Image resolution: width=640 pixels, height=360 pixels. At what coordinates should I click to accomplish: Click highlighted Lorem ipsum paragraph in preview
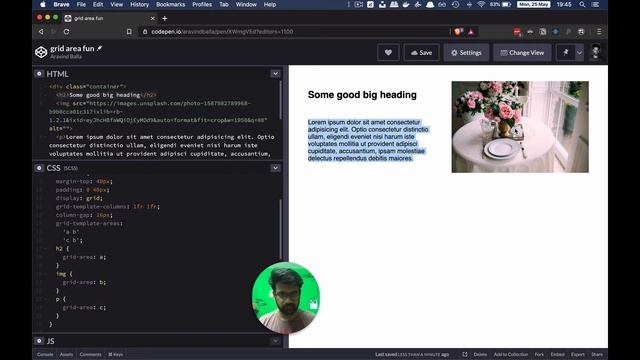(368, 140)
